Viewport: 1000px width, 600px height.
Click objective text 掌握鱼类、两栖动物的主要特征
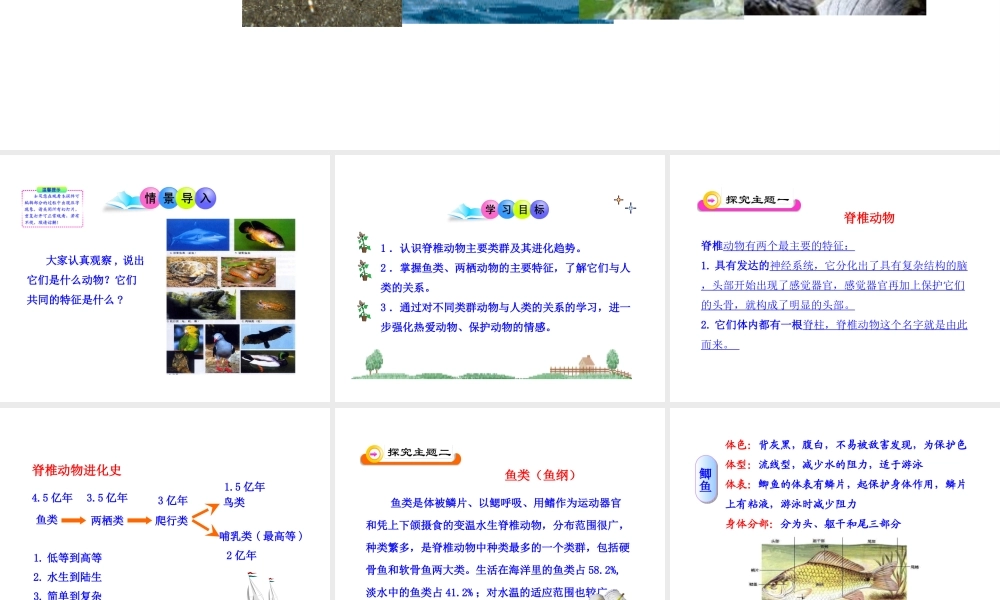[477, 268]
